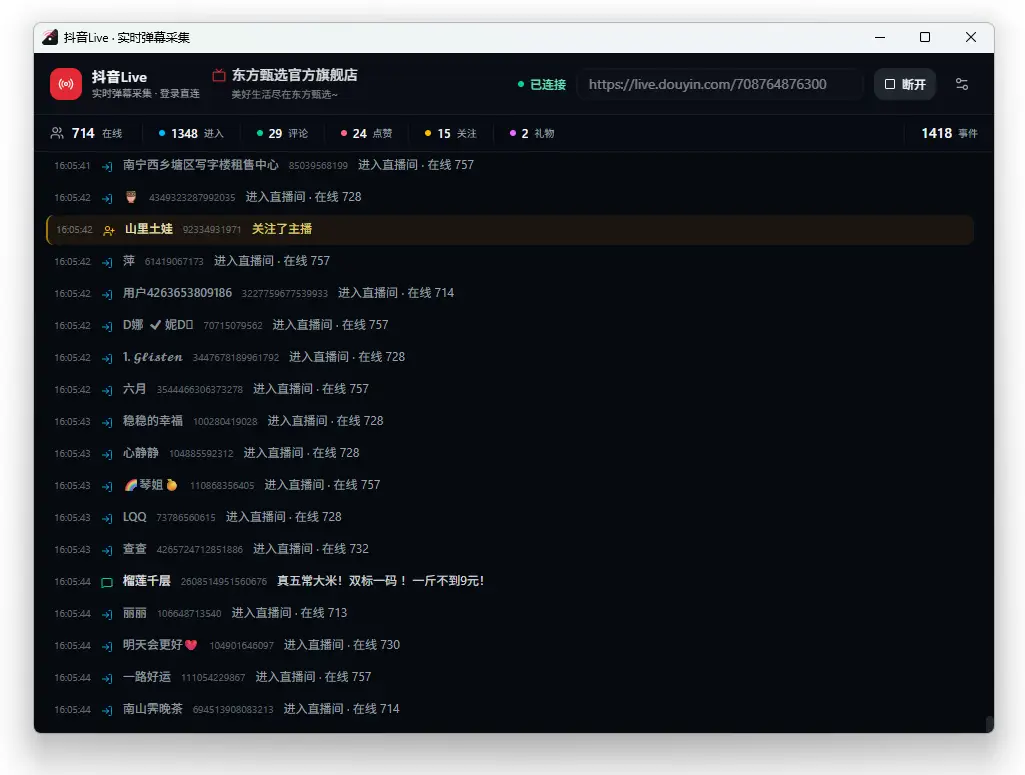Select the username 山里土娃

click(148, 229)
